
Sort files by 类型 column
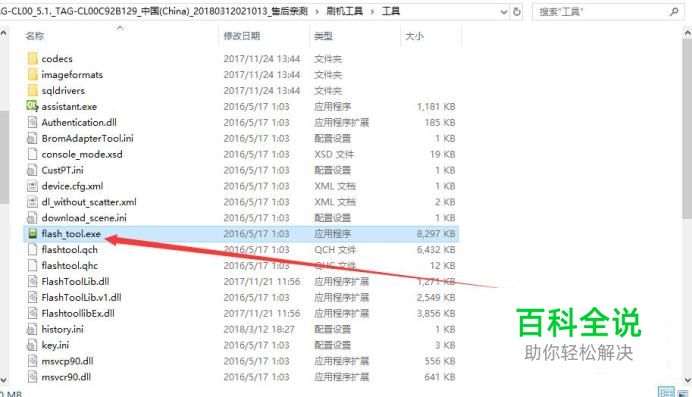tap(323, 36)
